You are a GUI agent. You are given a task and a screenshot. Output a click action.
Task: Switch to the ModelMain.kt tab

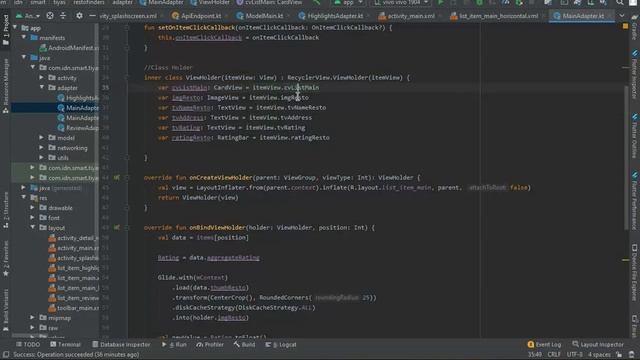(x=260, y=16)
